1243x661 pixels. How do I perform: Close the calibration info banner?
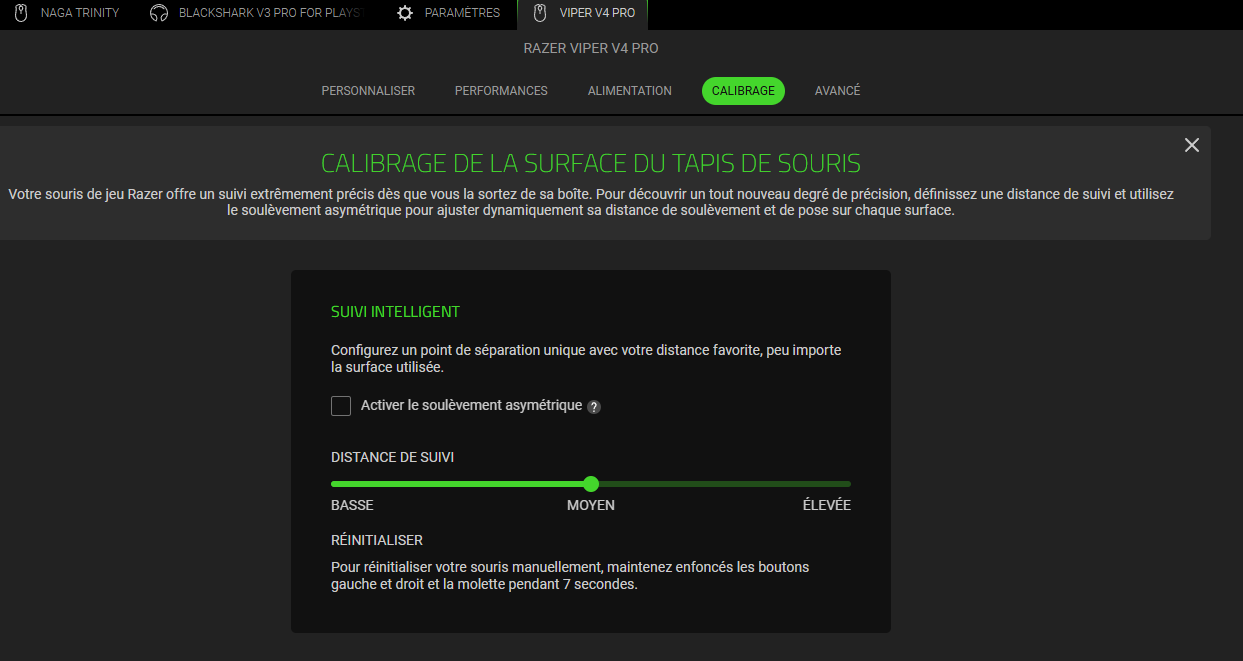point(1191,145)
